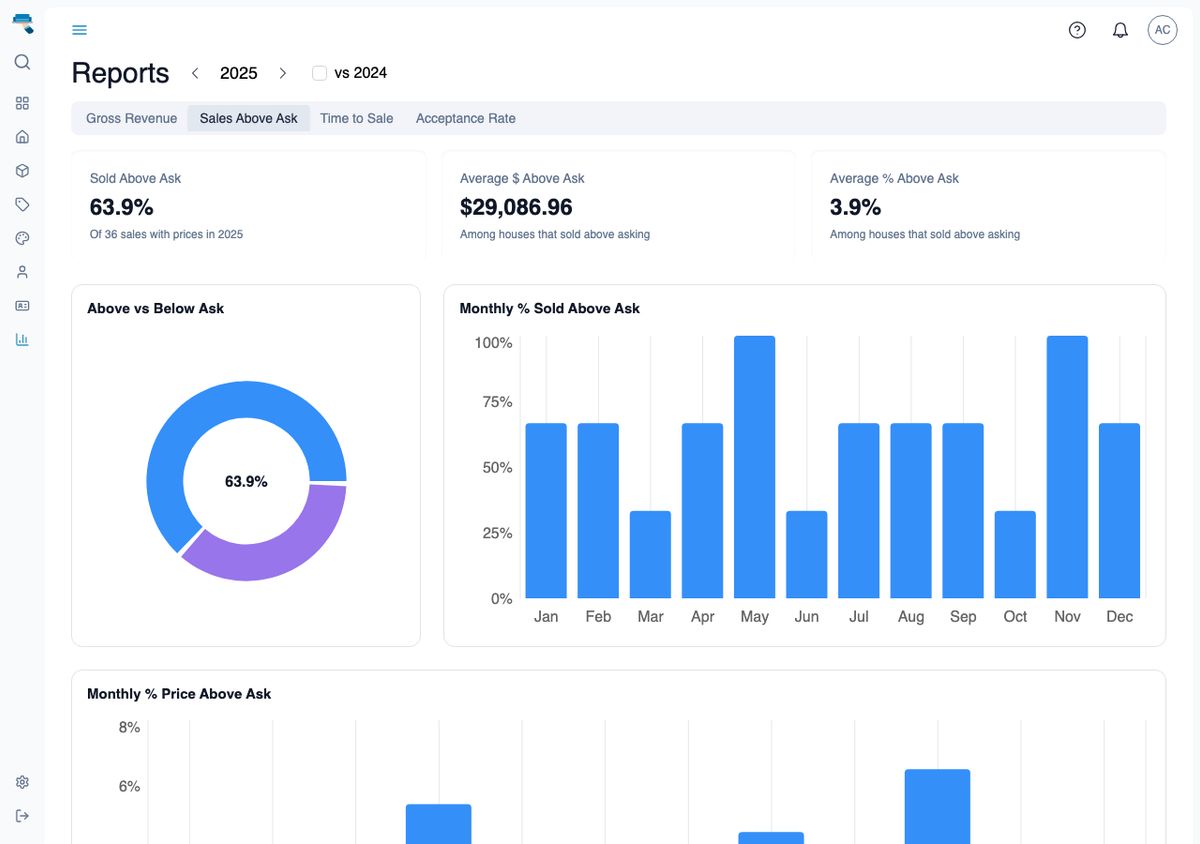1200x844 pixels.
Task: Click the Oct bar in Monthly % Sold chart
Action: pyautogui.click(x=1015, y=555)
